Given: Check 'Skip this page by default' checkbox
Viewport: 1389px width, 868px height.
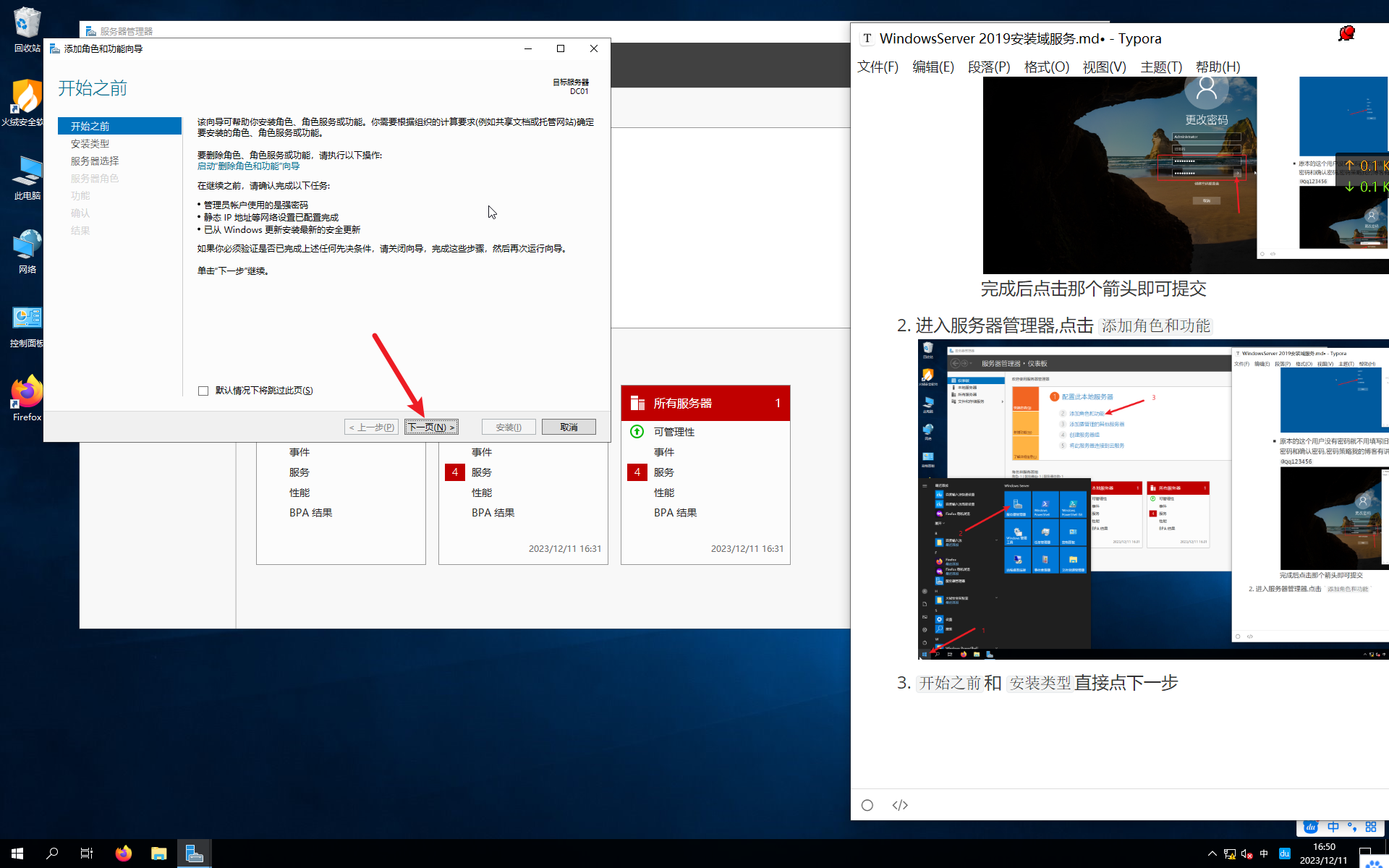Looking at the screenshot, I should click(x=203, y=391).
